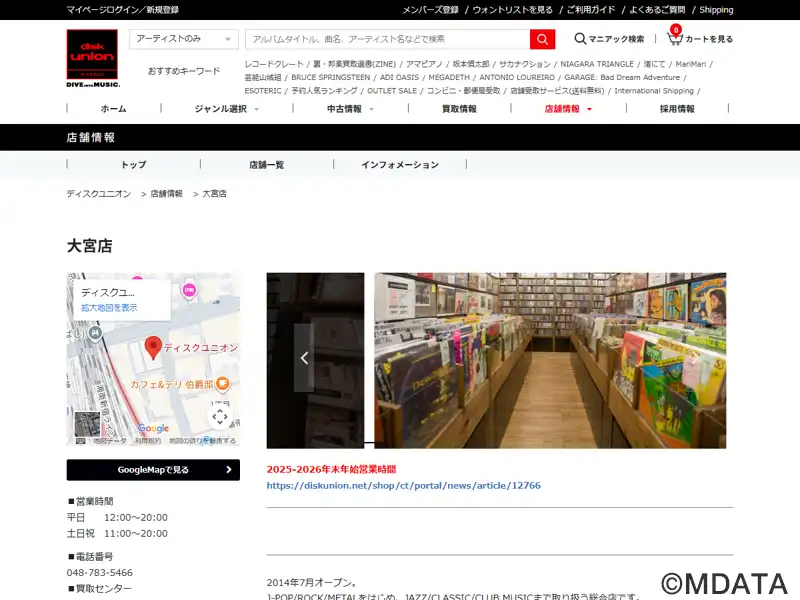
Task: Click NIAGARA TRIANGLE keyword link
Action: coord(597,64)
